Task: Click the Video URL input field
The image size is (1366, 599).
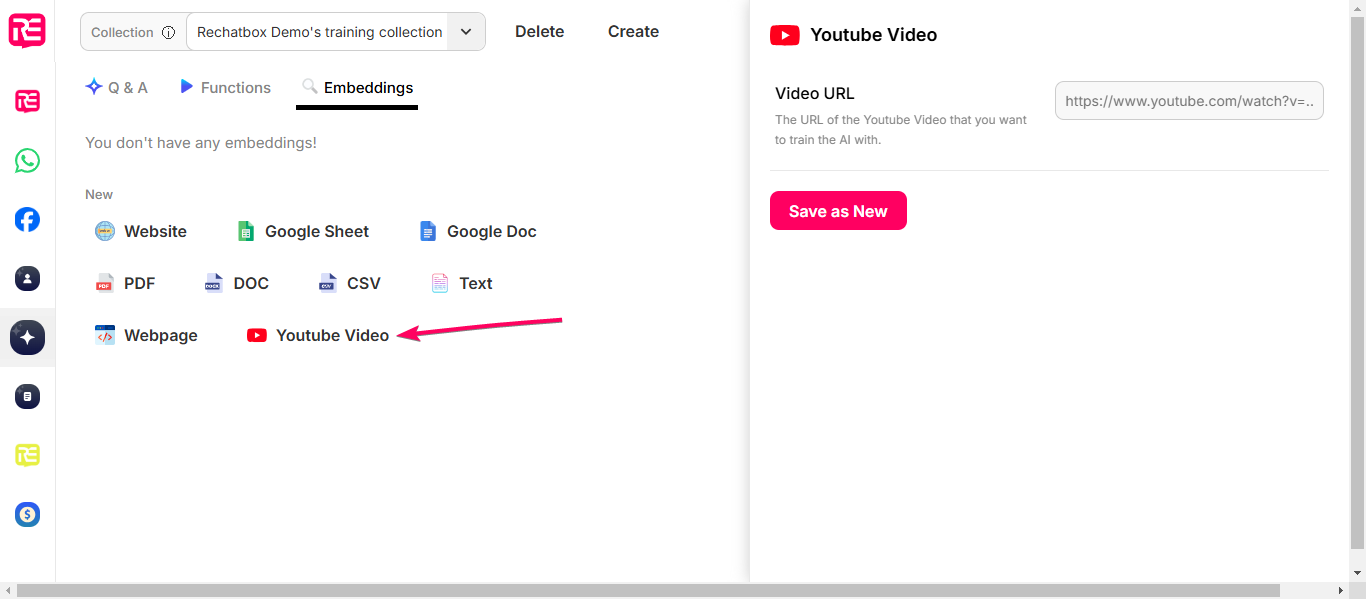Action: [1189, 101]
